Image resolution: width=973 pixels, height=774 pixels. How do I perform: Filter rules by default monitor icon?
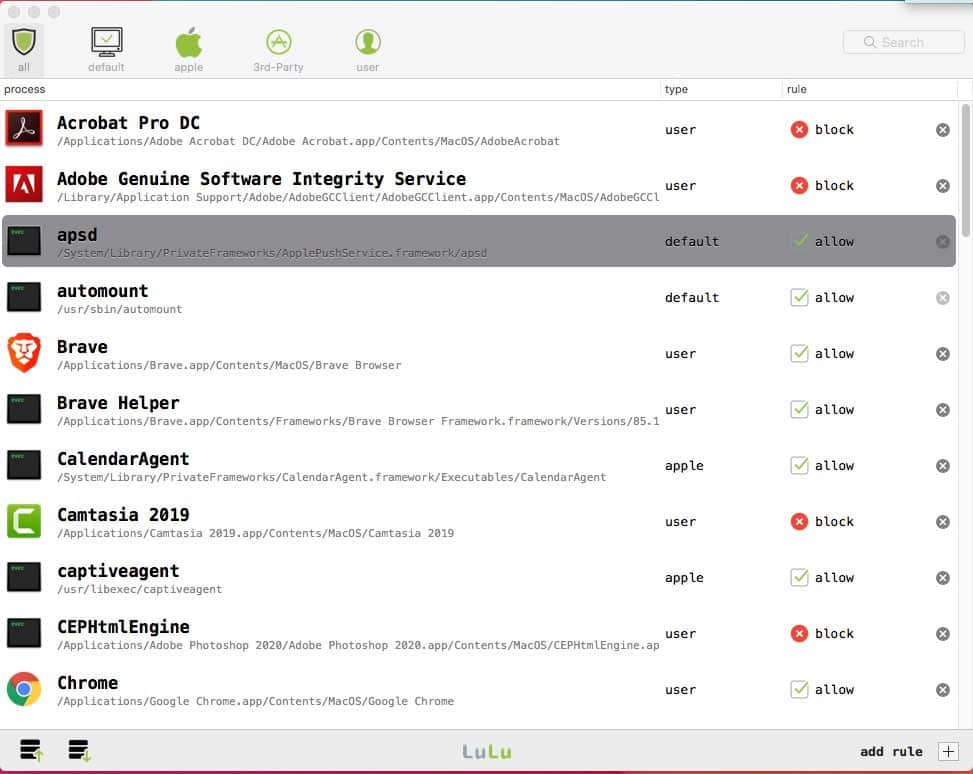[x=106, y=50]
